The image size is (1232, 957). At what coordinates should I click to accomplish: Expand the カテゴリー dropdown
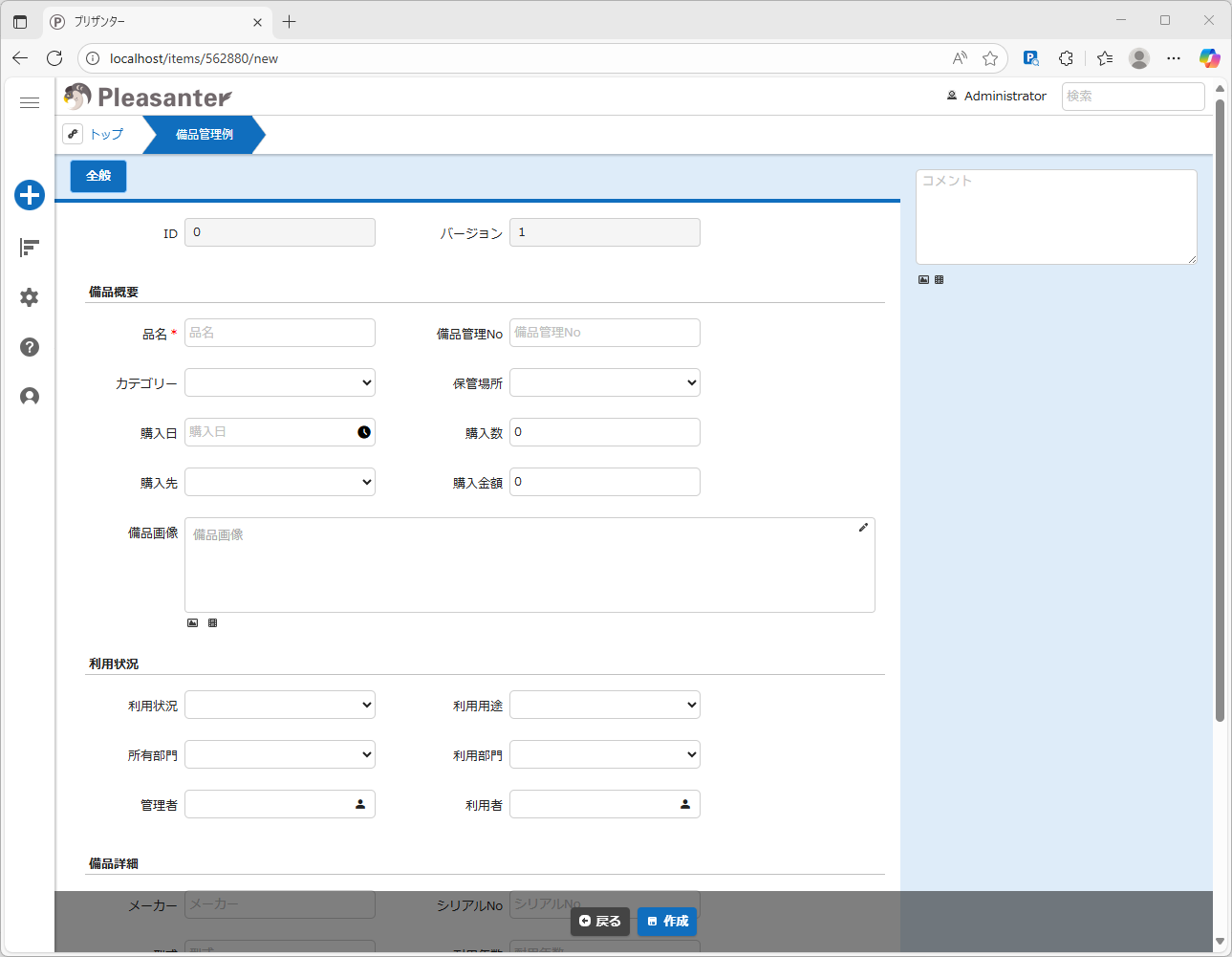[x=280, y=382]
